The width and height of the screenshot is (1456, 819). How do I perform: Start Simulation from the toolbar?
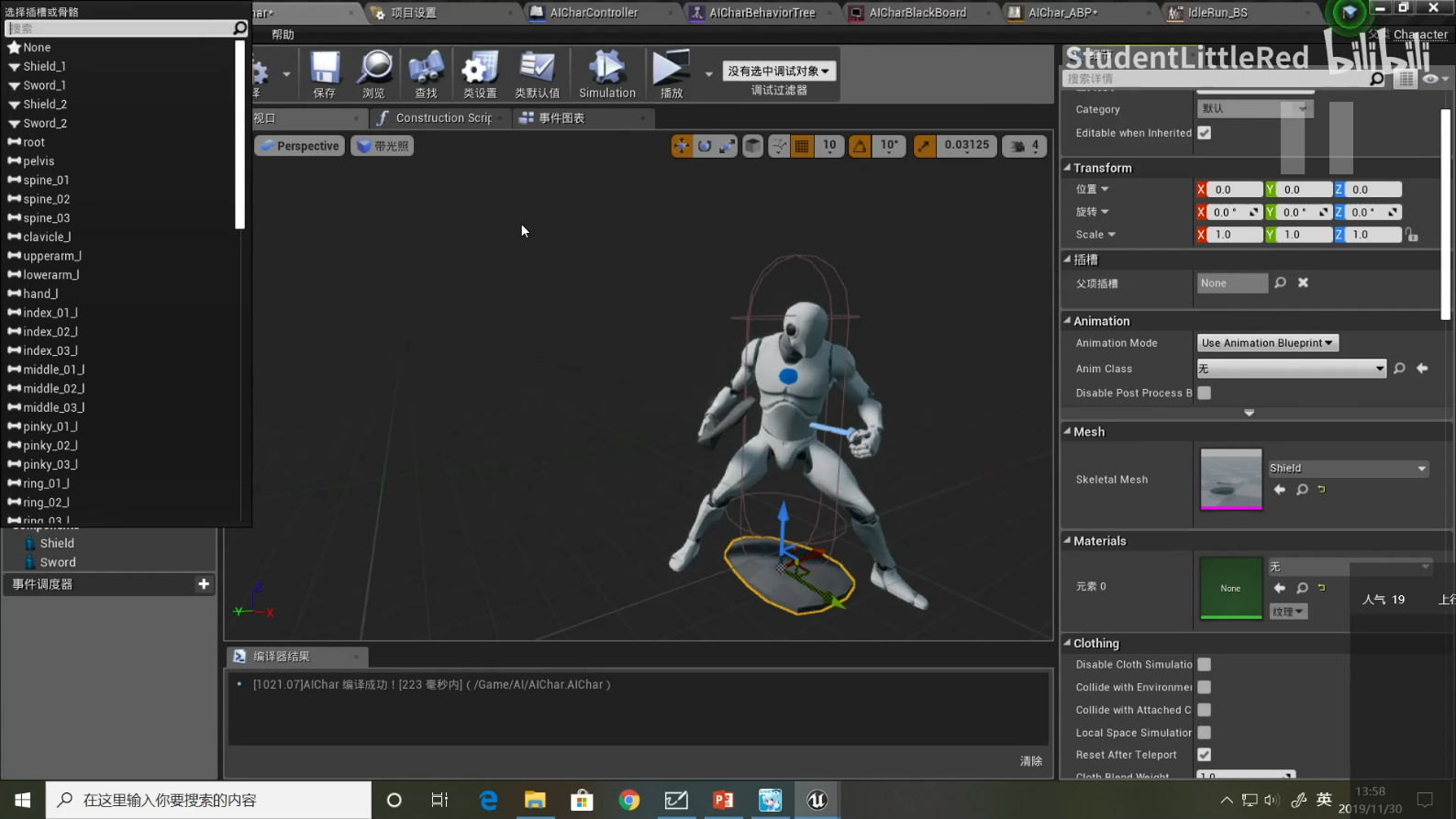606,74
